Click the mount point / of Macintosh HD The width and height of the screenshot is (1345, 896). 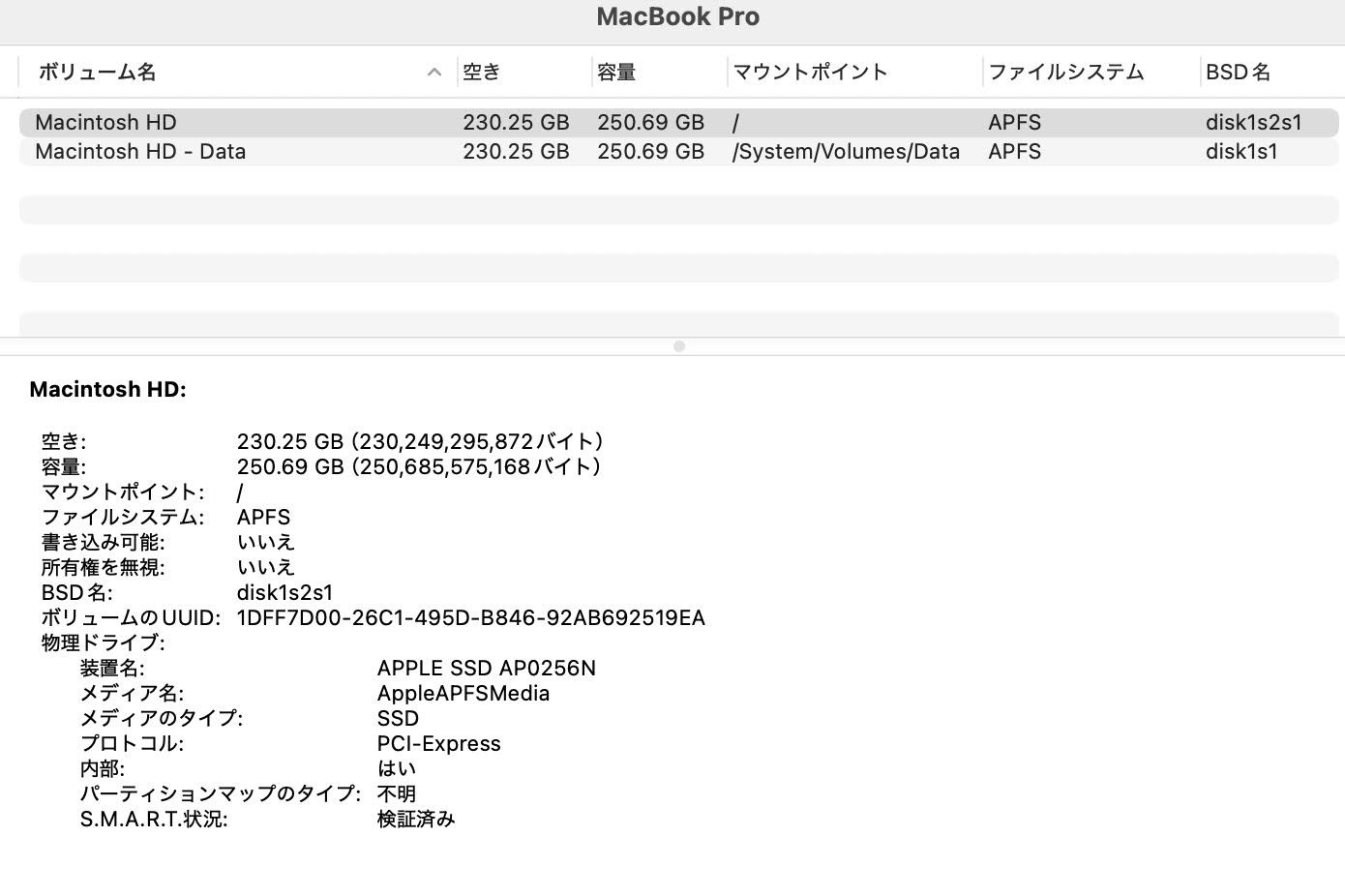[x=735, y=122]
